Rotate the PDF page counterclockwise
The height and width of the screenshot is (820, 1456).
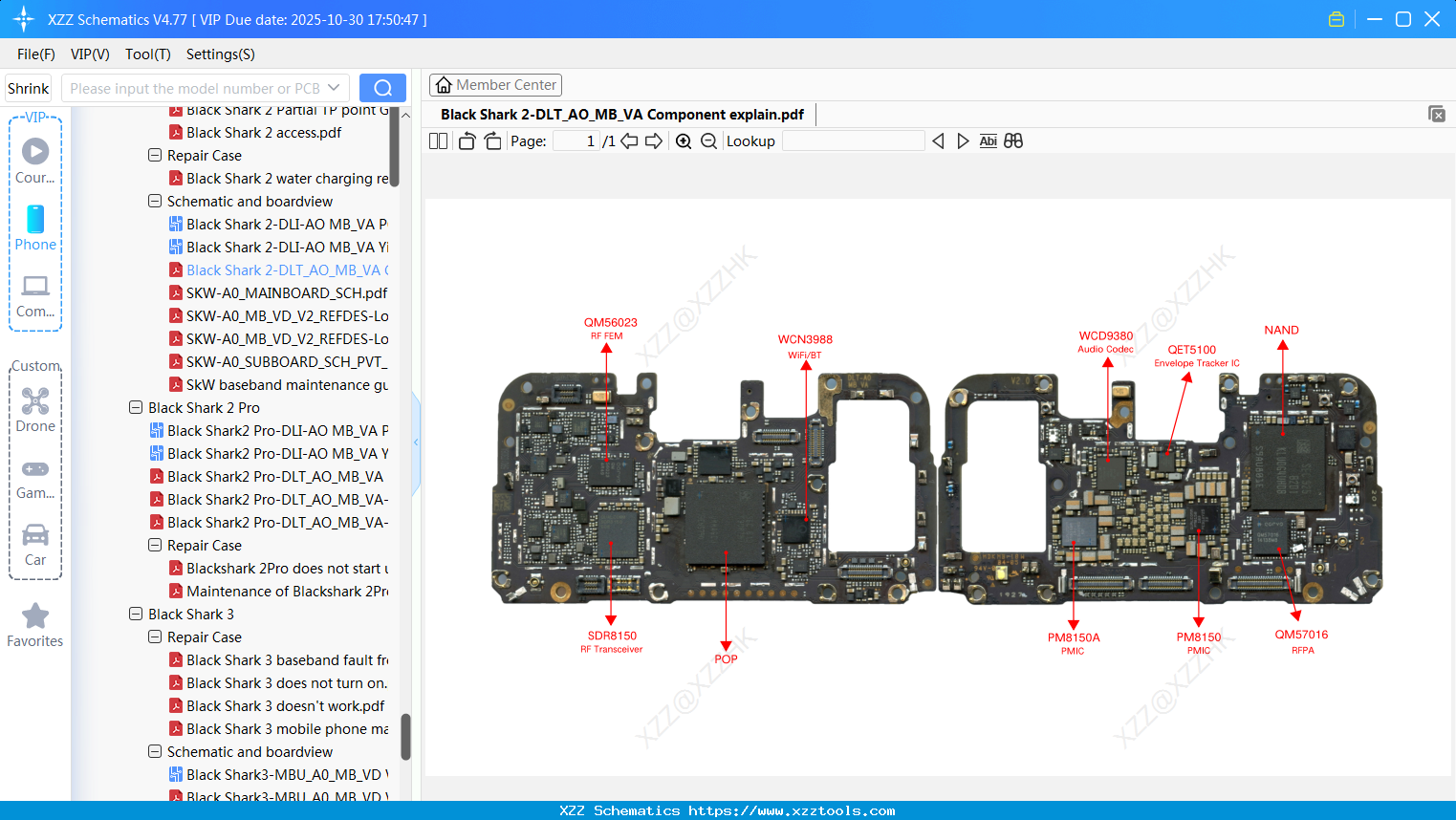coord(466,140)
